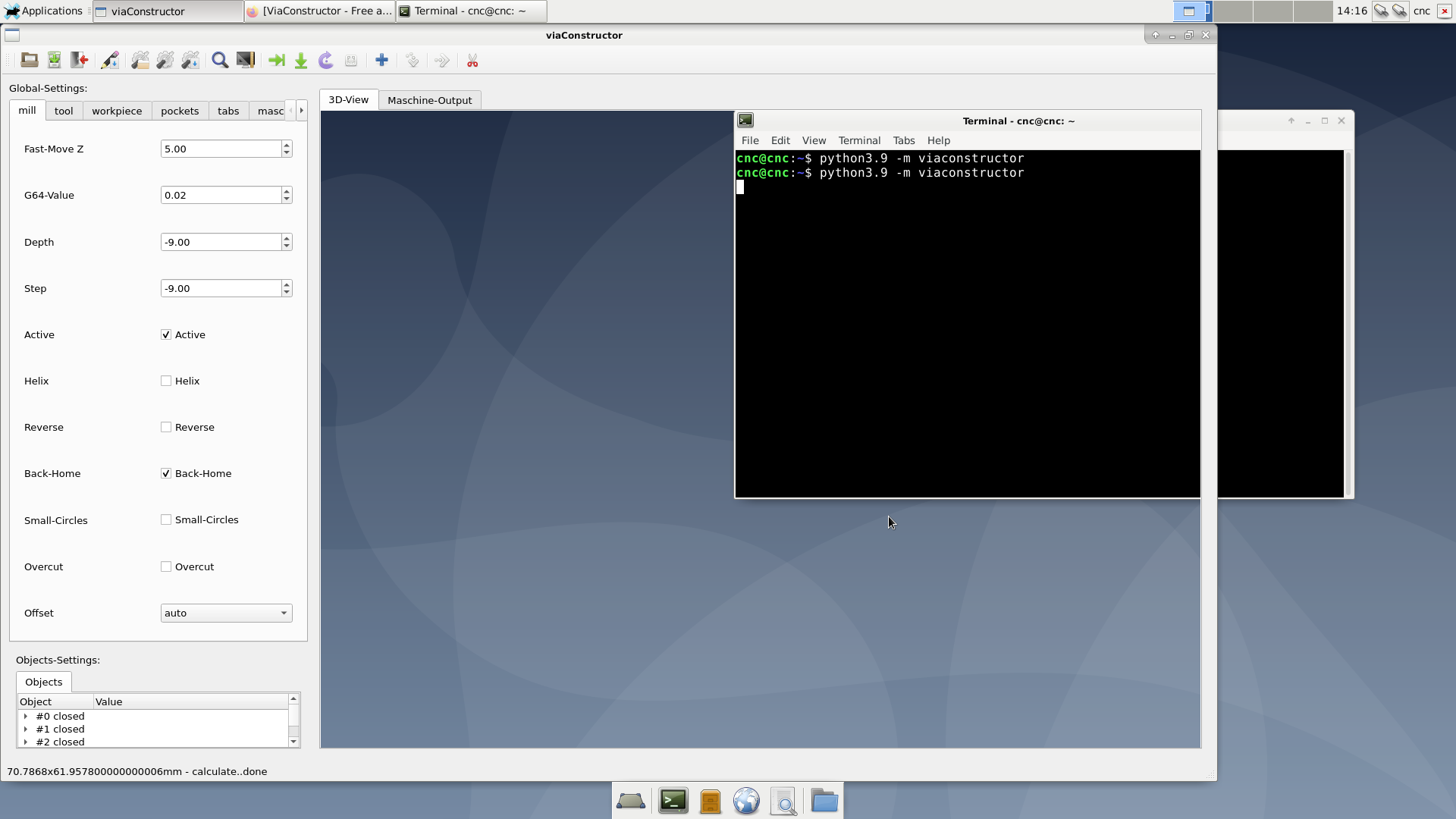Image resolution: width=1456 pixels, height=819 pixels.
Task: Click the show-desktop icon in the dock
Action: [x=631, y=801]
